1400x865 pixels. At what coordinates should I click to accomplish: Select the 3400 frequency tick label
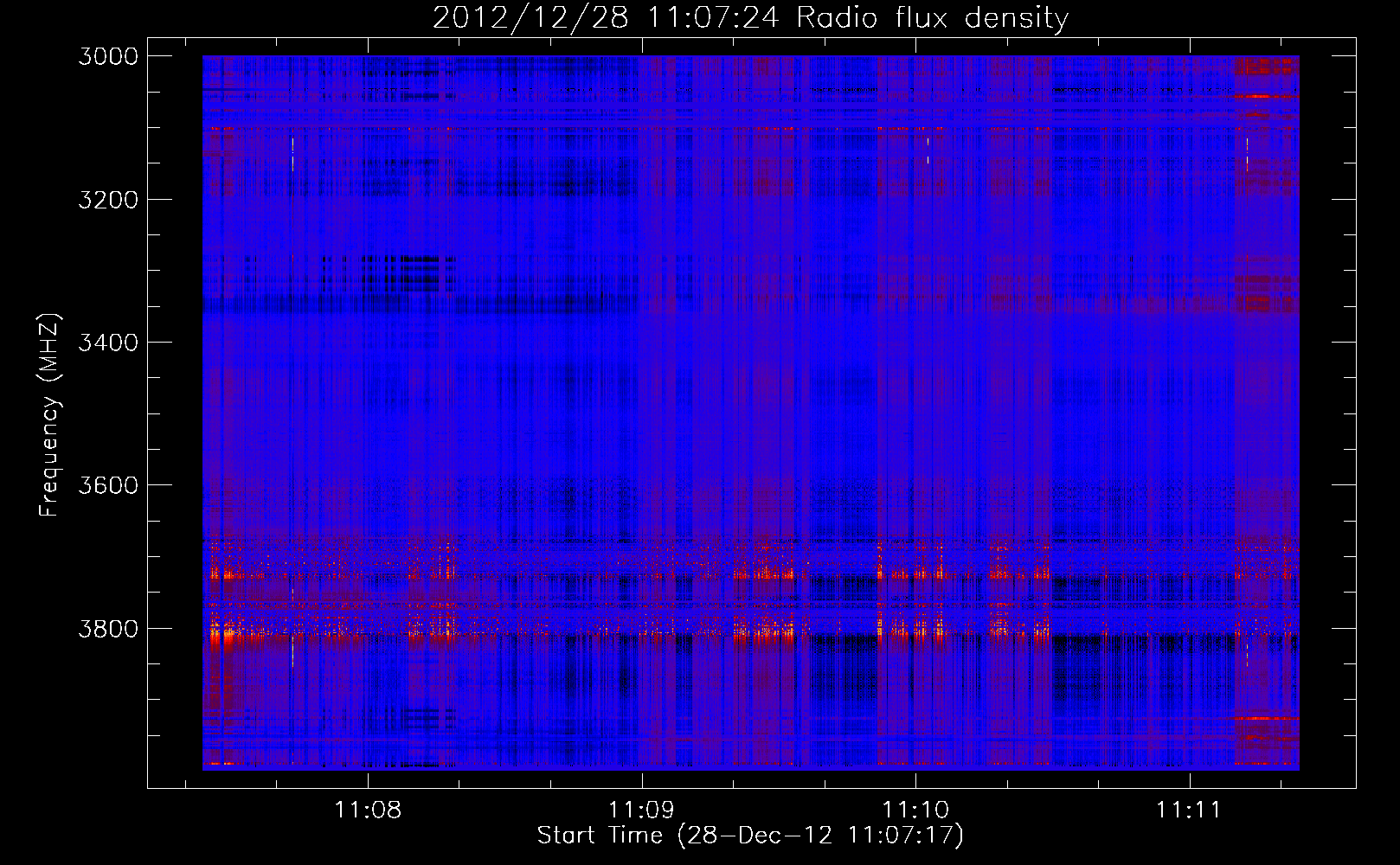[x=108, y=343]
